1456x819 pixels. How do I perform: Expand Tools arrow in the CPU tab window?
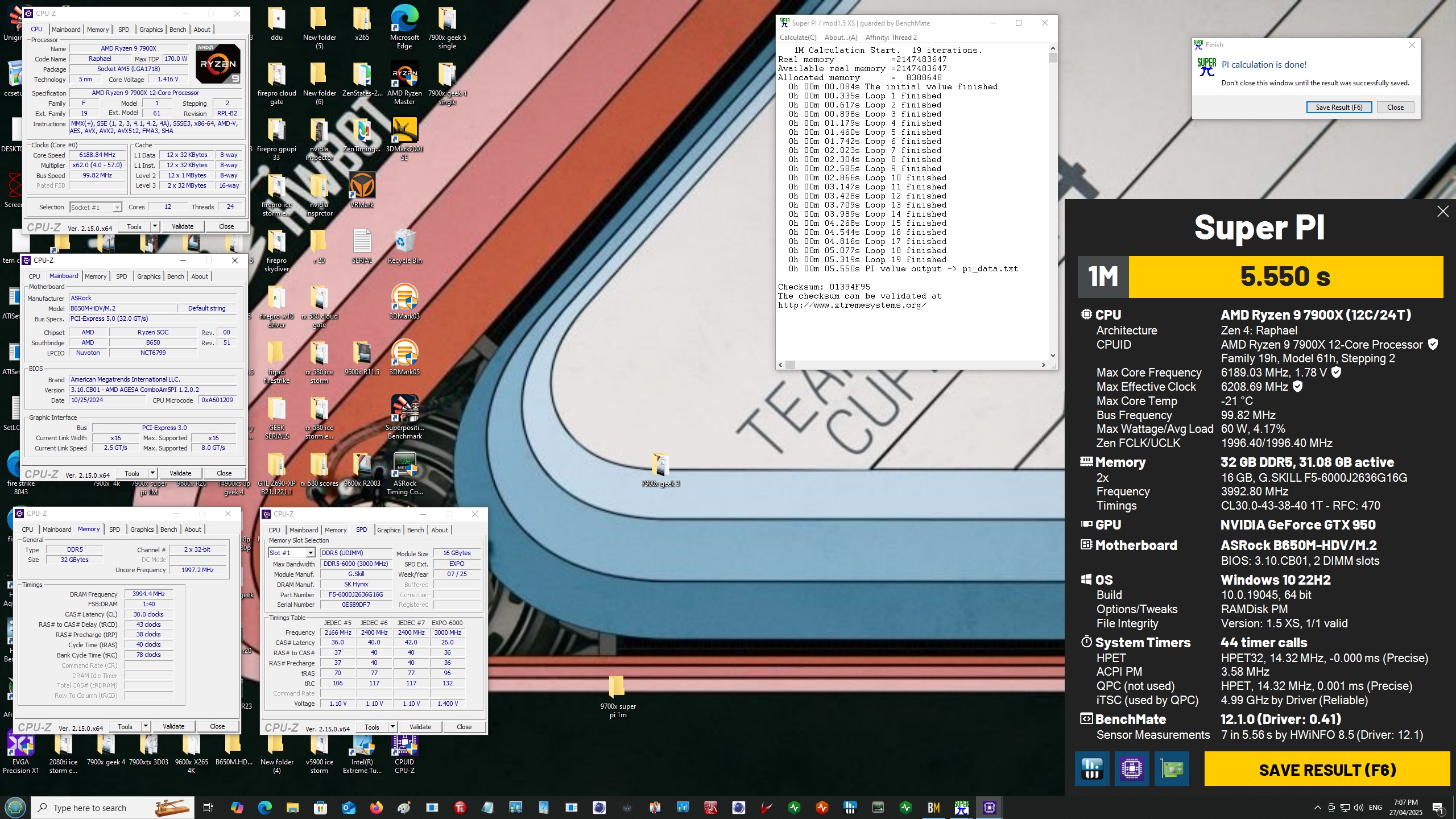(154, 226)
